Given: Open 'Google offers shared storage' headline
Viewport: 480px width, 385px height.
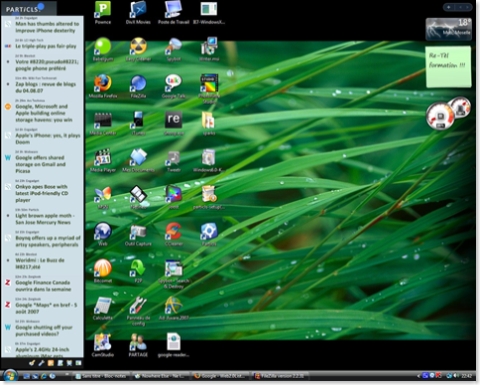Looking at the screenshot, I should [40, 164].
